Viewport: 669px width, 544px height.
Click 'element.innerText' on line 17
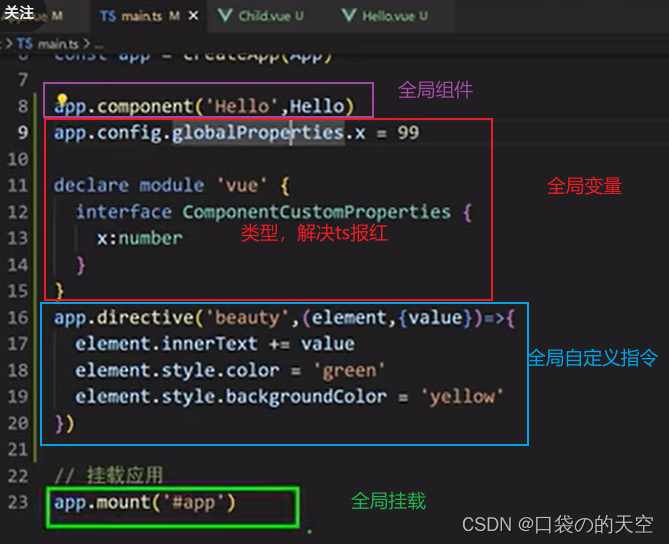click(166, 344)
